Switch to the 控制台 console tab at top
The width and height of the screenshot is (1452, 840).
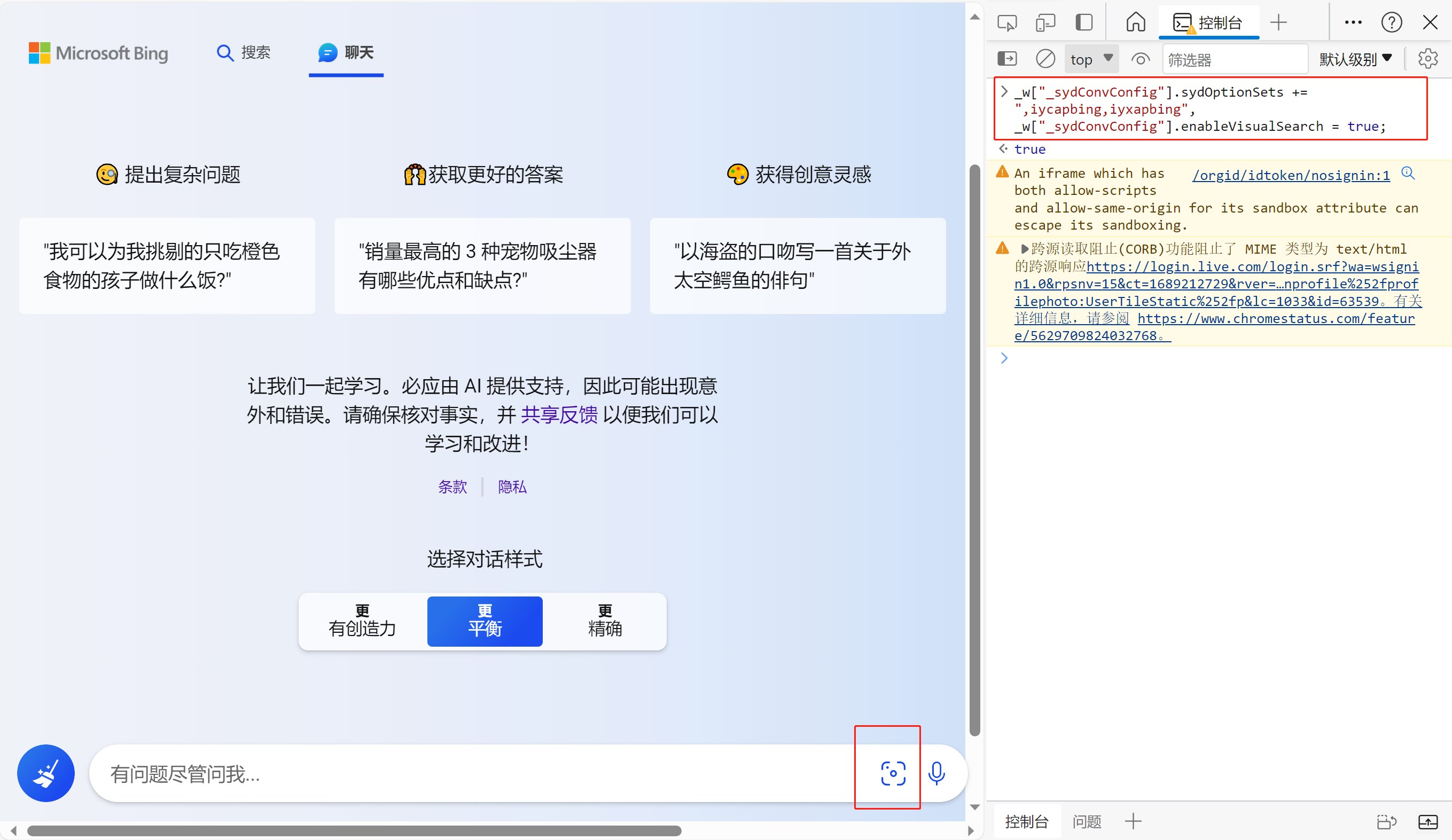[x=1208, y=22]
